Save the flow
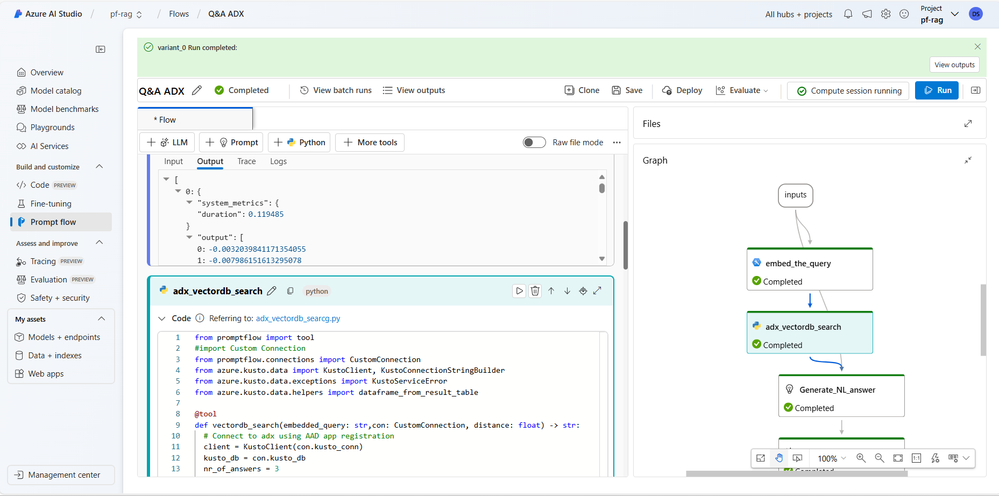Viewport: 999px width, 496px height. (x=627, y=90)
